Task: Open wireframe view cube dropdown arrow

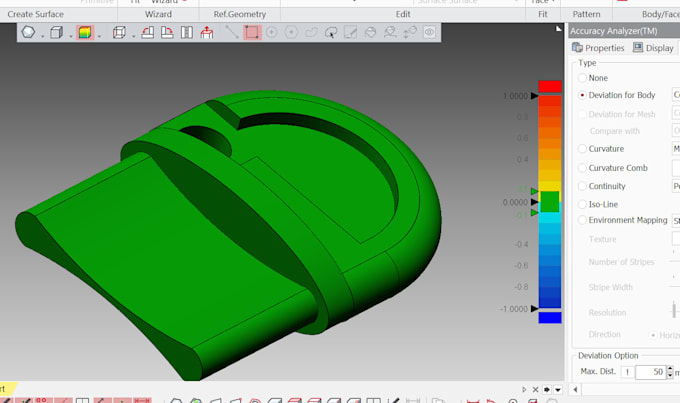Action: coord(133,36)
